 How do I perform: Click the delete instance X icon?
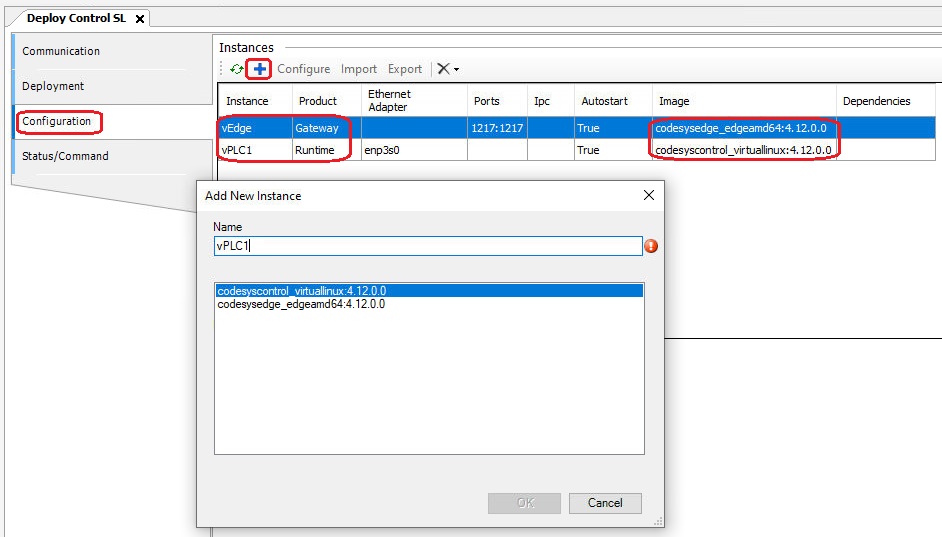(x=443, y=68)
